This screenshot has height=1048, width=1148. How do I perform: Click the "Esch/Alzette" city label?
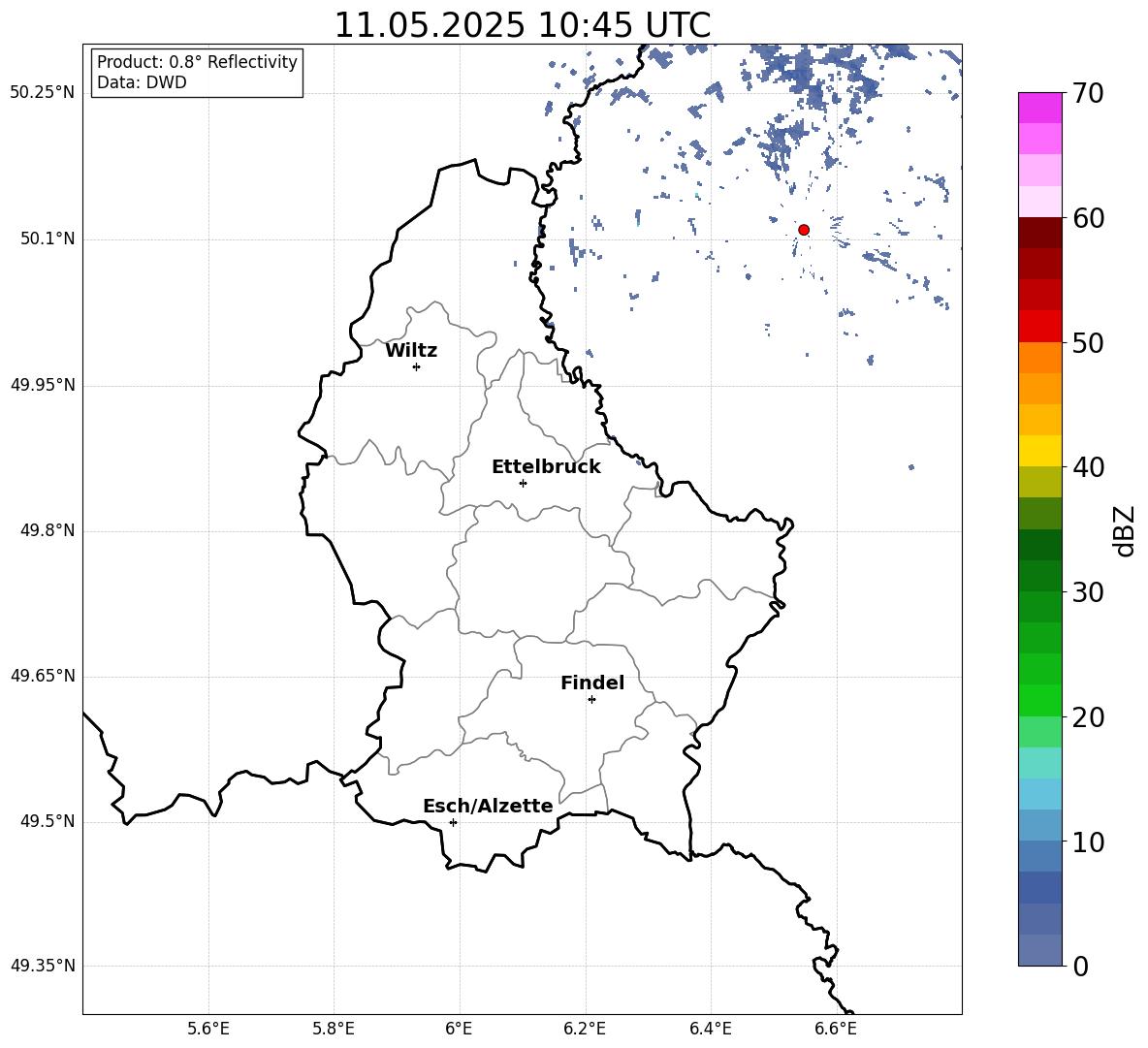(x=489, y=806)
